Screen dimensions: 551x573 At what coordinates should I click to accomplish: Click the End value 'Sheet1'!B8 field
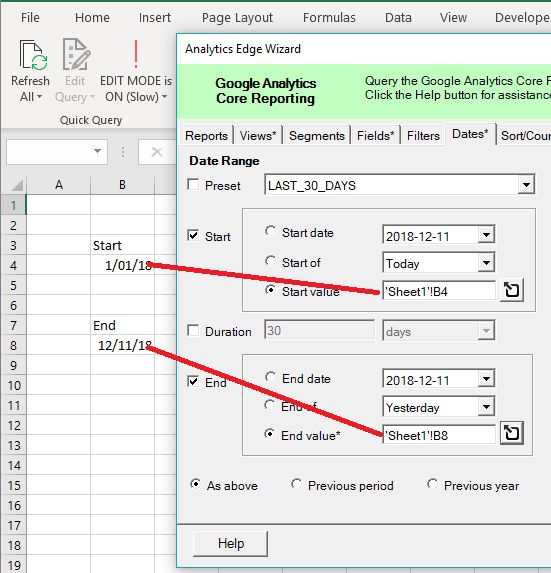click(439, 435)
